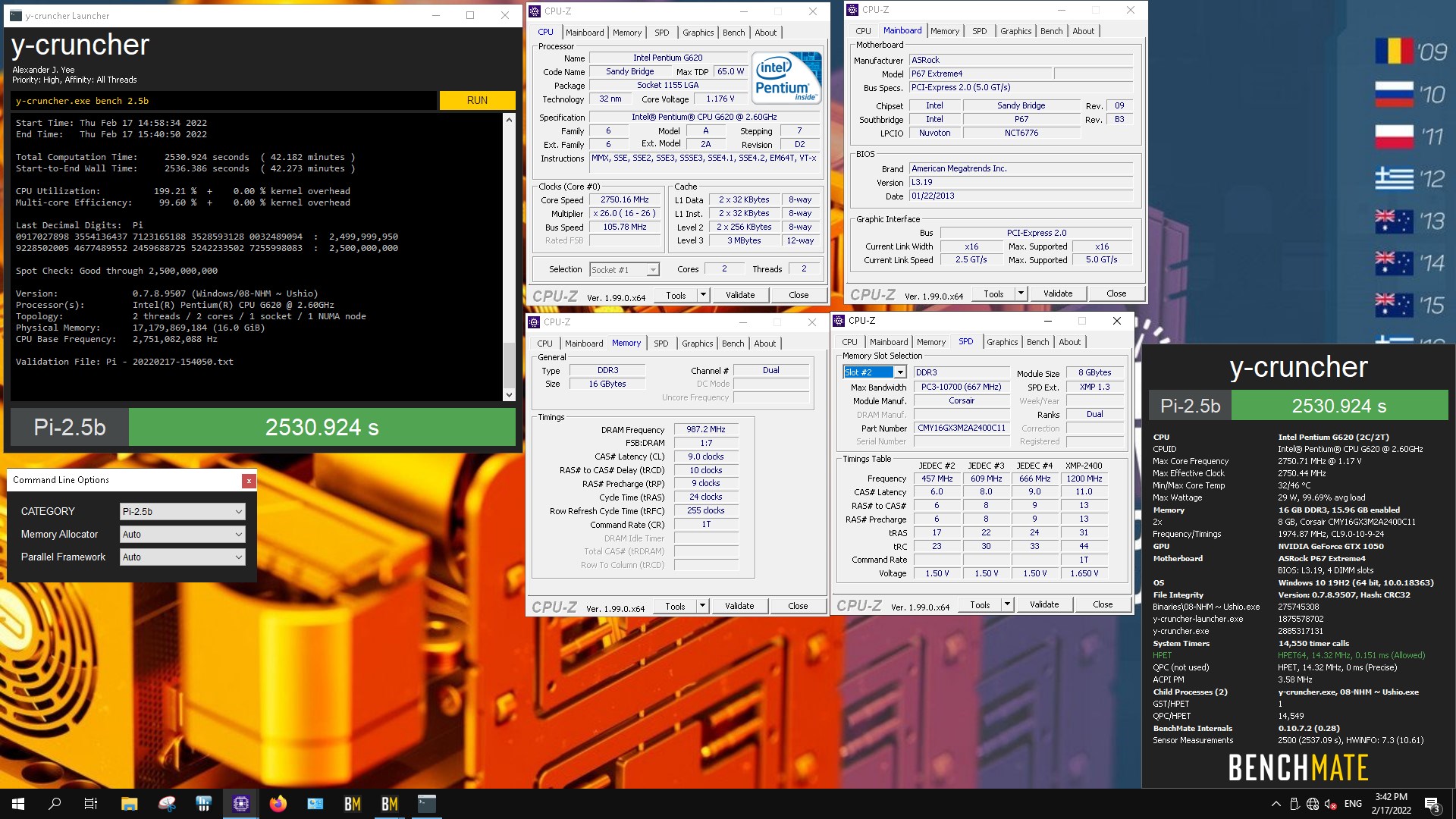Viewport: 1456px width, 819px height.
Task: Click the first BenchMate BM taskbar icon
Action: tap(353, 804)
